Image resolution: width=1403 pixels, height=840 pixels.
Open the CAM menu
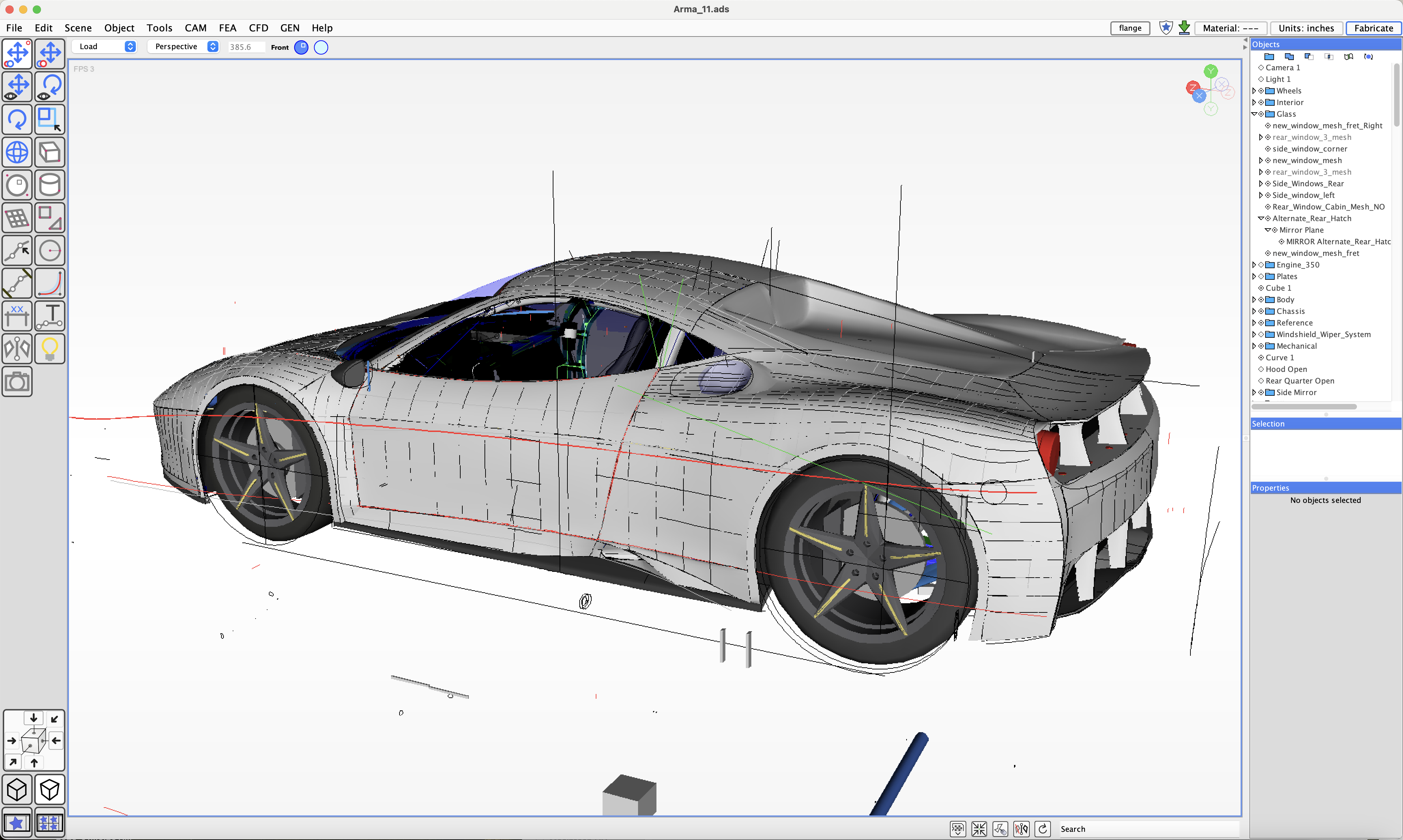click(195, 28)
